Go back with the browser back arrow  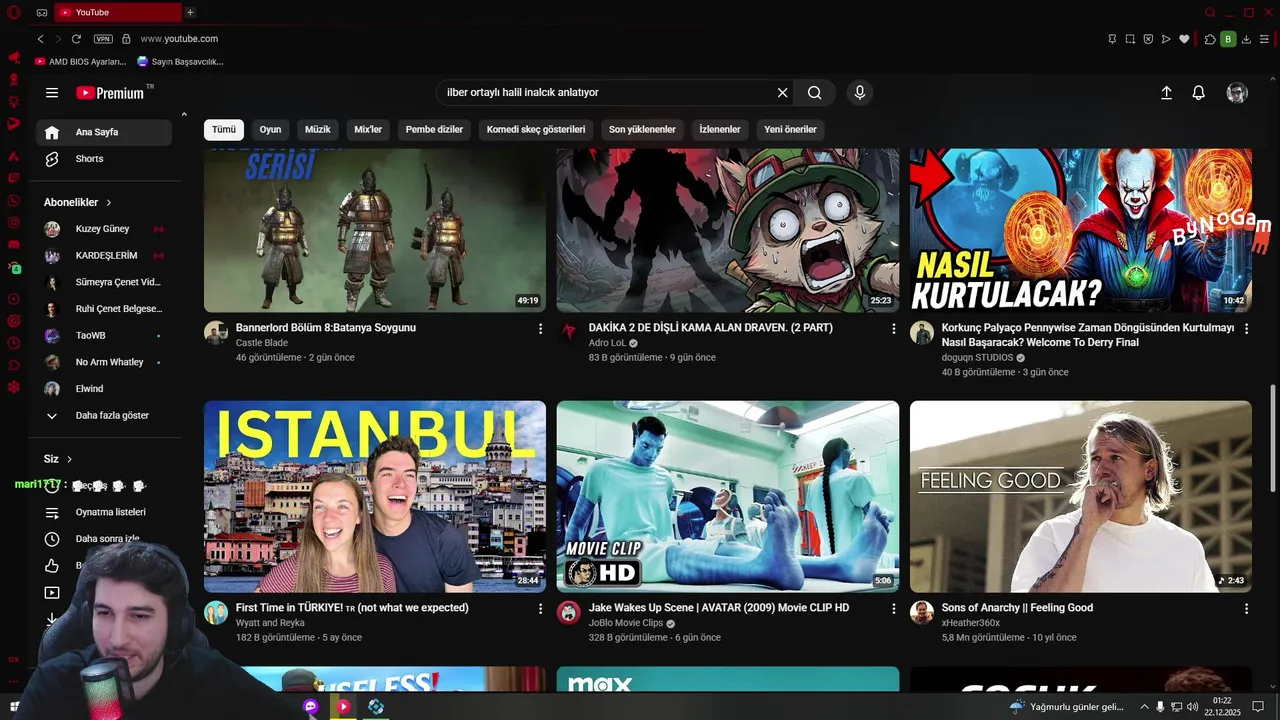[x=40, y=39]
